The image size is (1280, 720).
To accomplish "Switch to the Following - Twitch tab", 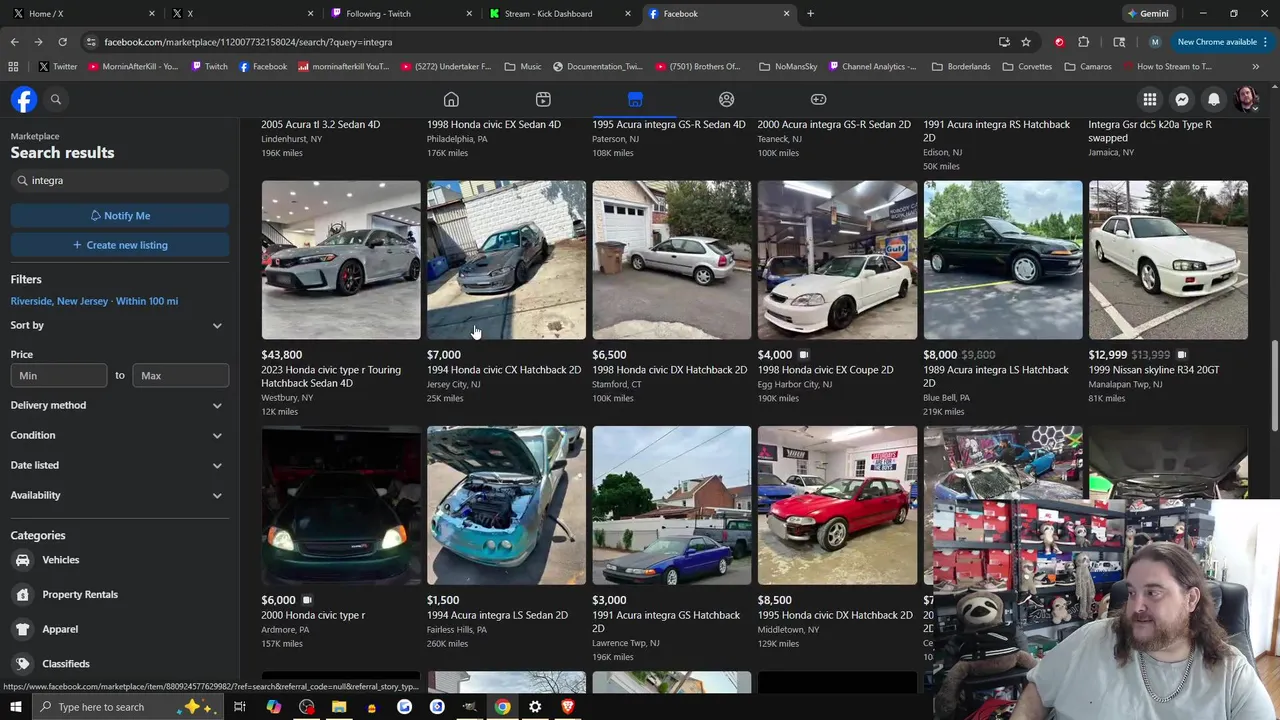I will pyautogui.click(x=400, y=14).
